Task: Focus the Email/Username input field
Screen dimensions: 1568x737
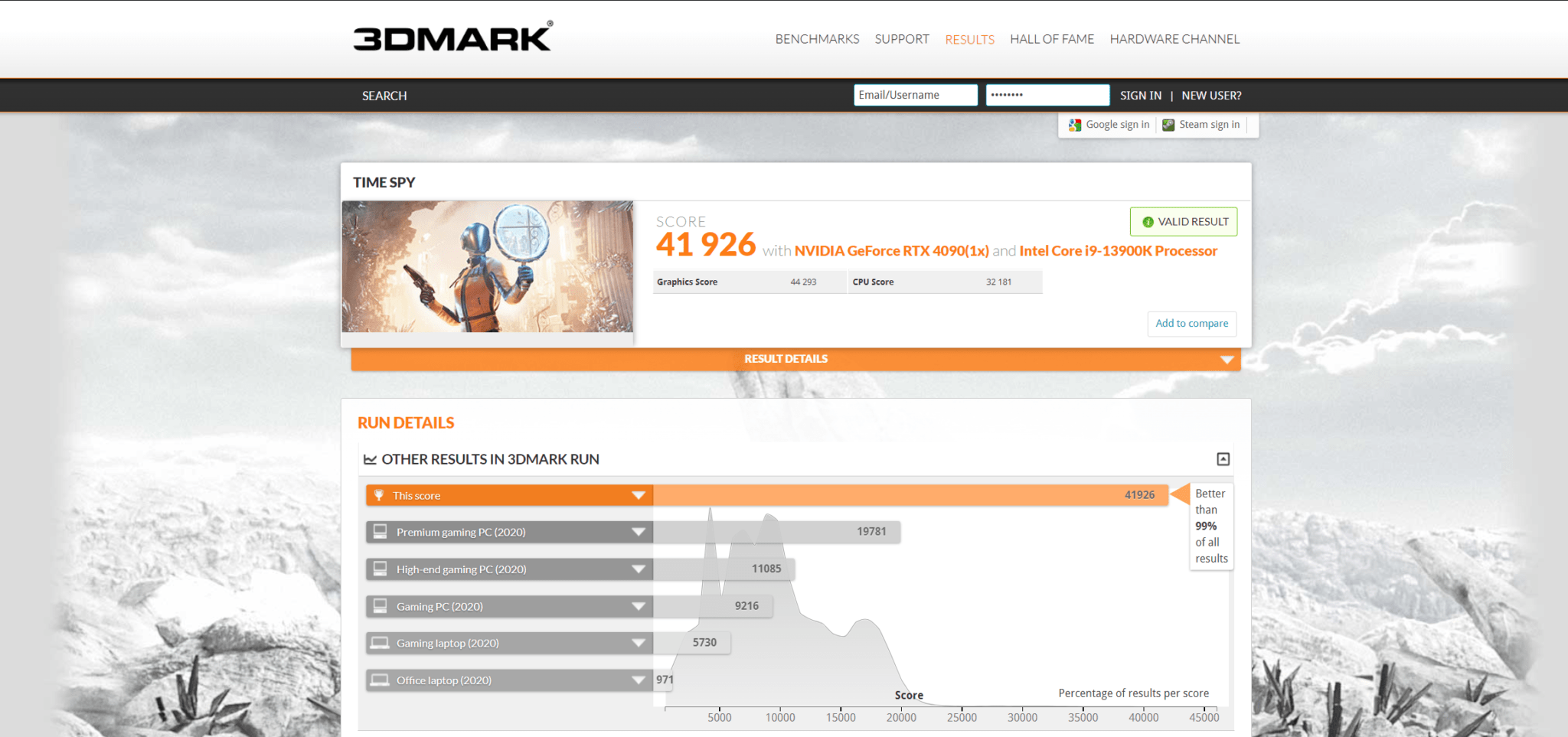Action: tap(915, 95)
